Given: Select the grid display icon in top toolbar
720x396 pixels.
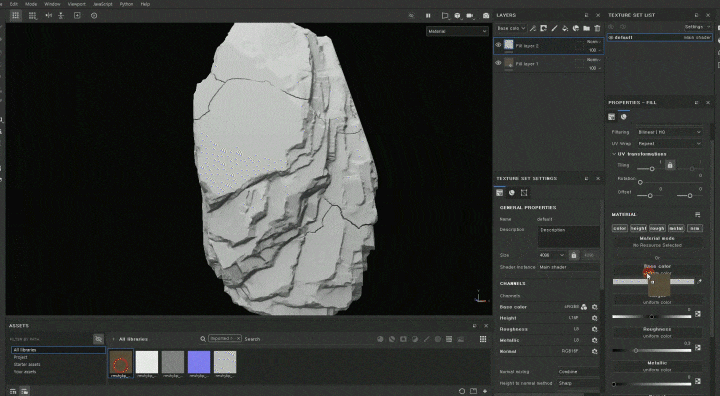Looking at the screenshot, I should (16, 16).
